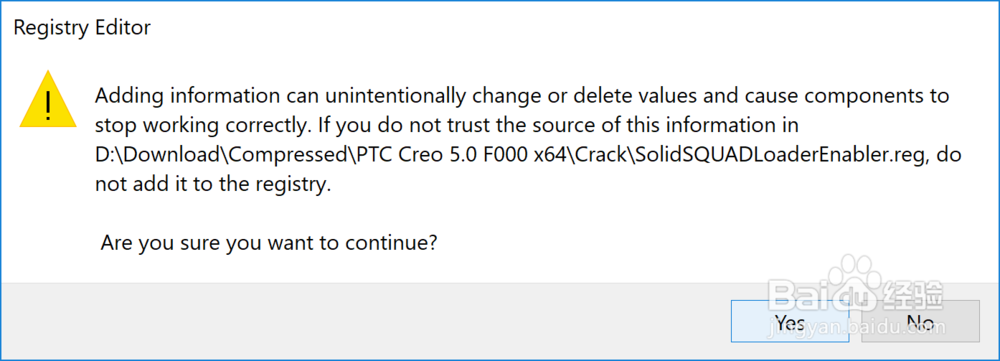The width and height of the screenshot is (1000, 361).
Task: Click the Registry Editor title text
Action: point(82,28)
